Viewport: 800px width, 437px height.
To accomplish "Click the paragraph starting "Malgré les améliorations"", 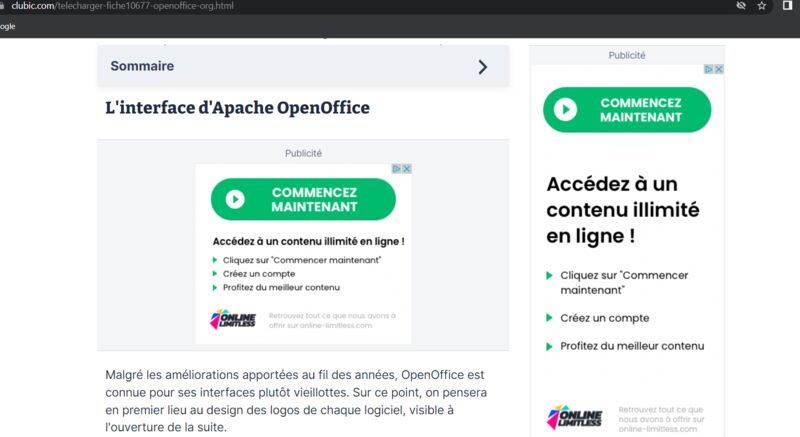I will point(296,401).
